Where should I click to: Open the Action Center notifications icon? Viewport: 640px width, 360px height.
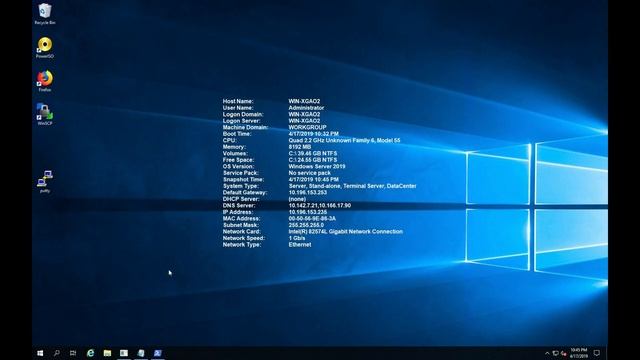pos(597,353)
